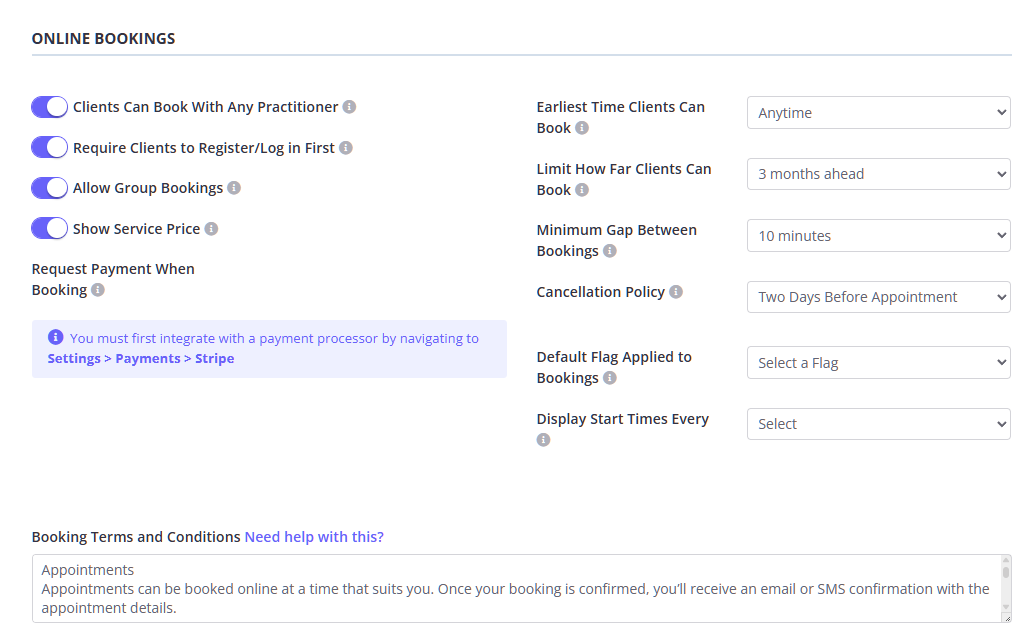Image resolution: width=1032 pixels, height=642 pixels.
Task: Toggle the Show Service Price switch
Action: 49,229
